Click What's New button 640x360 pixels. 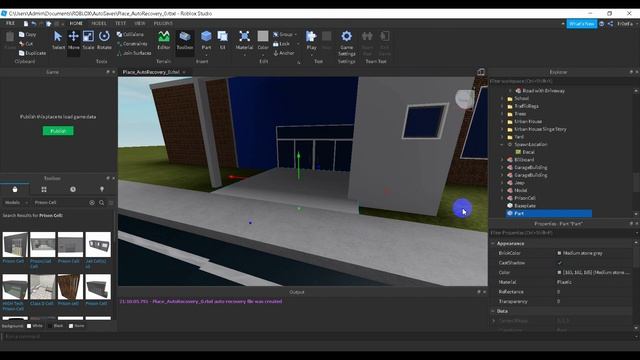pyautogui.click(x=582, y=24)
